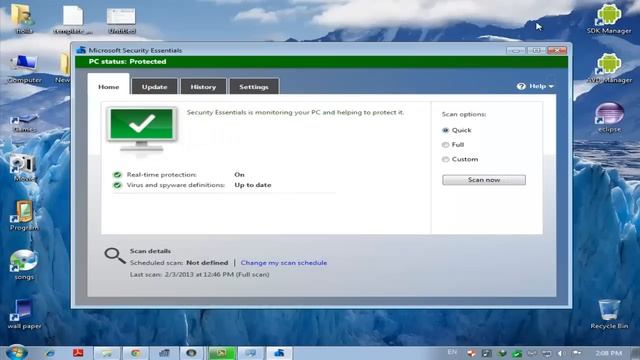The image size is (640, 360).
Task: Switch to the Settings tab
Action: pyautogui.click(x=254, y=87)
